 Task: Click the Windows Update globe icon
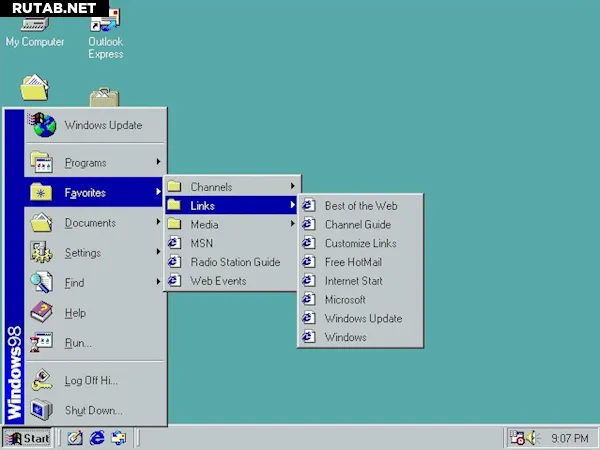click(43, 125)
